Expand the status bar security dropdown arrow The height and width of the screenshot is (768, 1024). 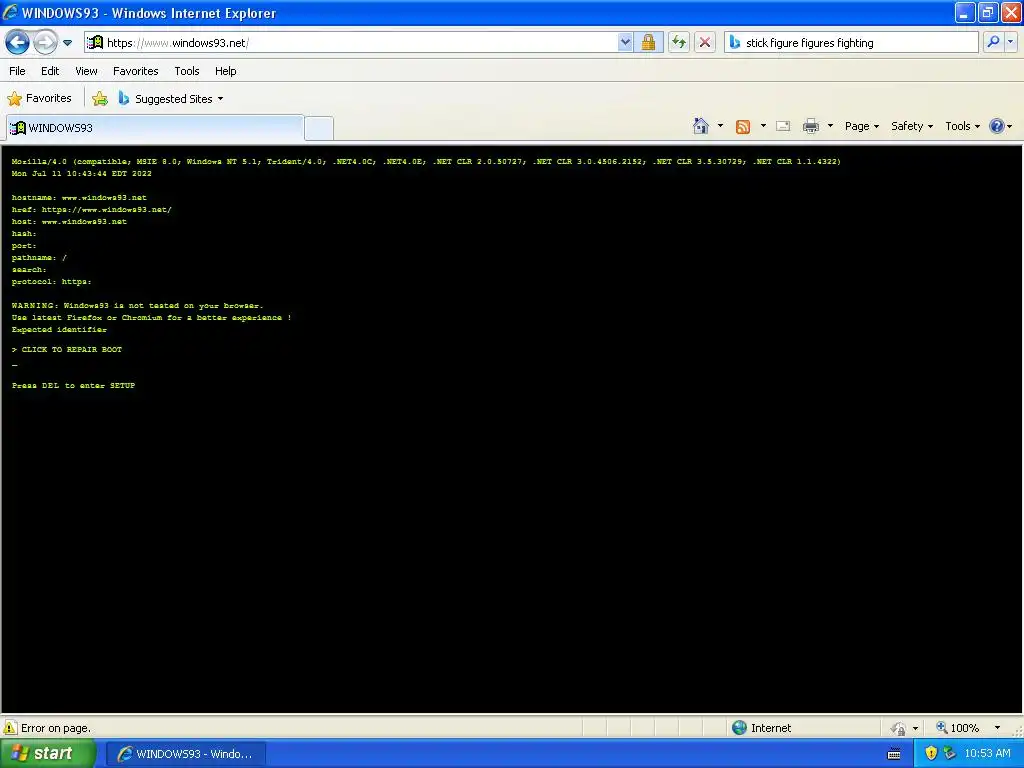(x=916, y=728)
